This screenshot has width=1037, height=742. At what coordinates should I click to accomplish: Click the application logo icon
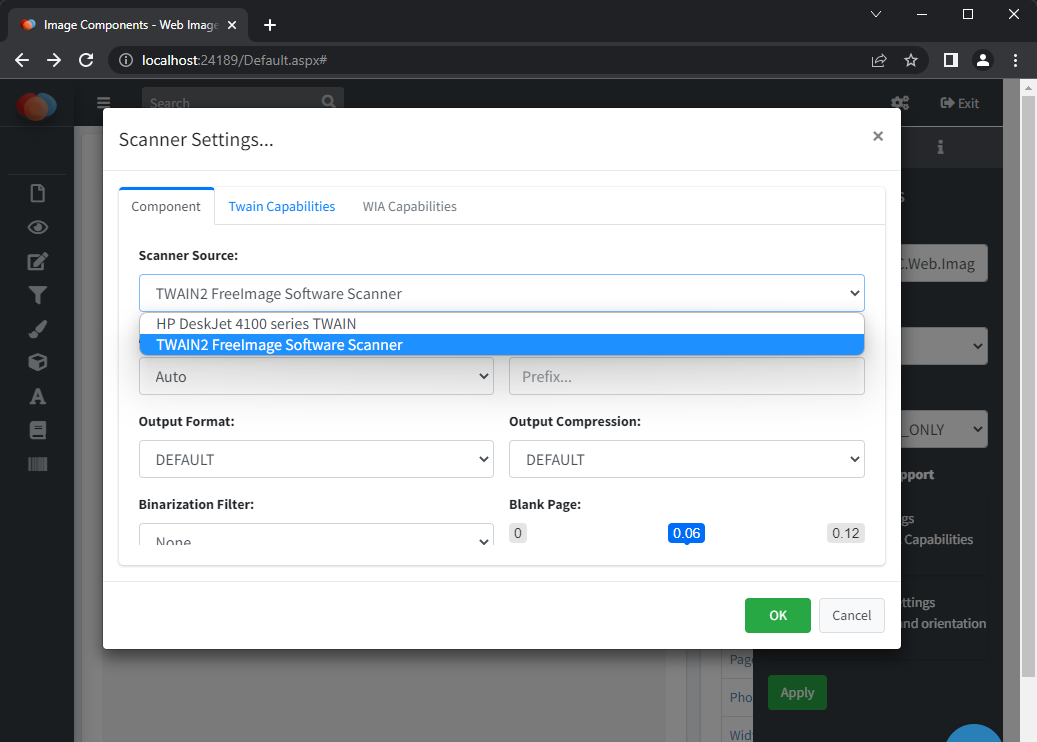36,106
